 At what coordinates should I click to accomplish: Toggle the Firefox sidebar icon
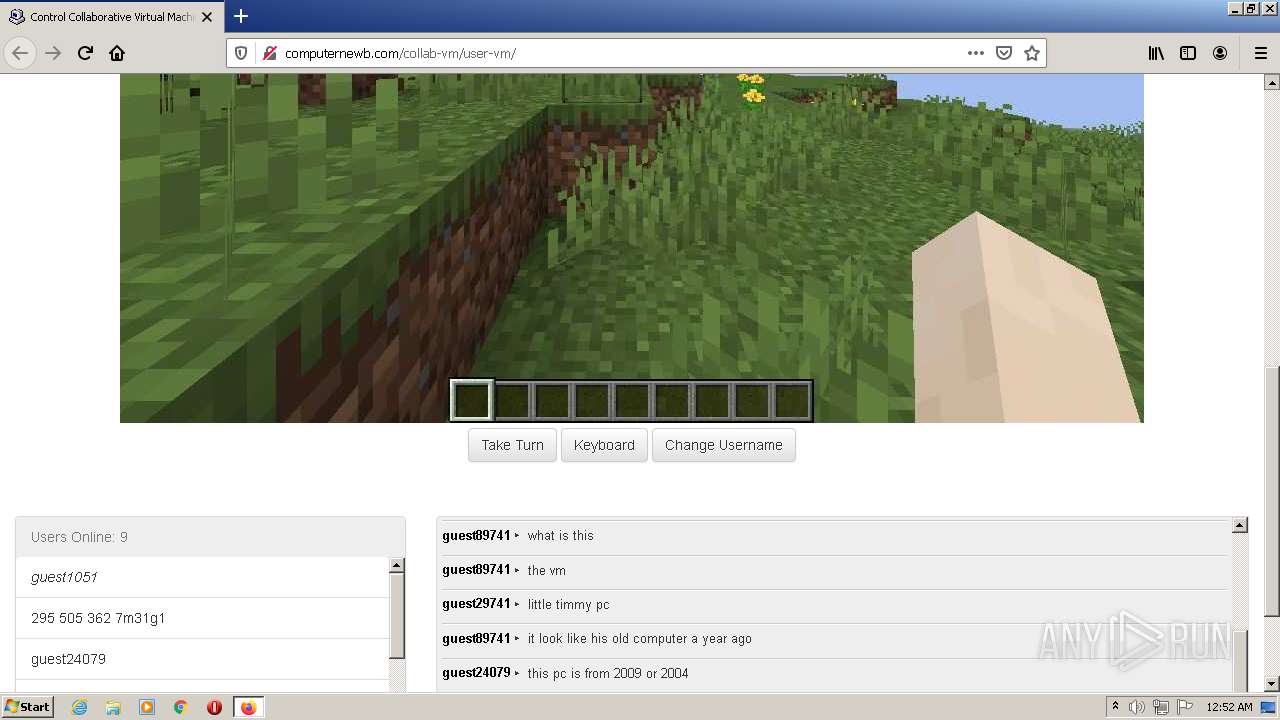tap(1188, 53)
